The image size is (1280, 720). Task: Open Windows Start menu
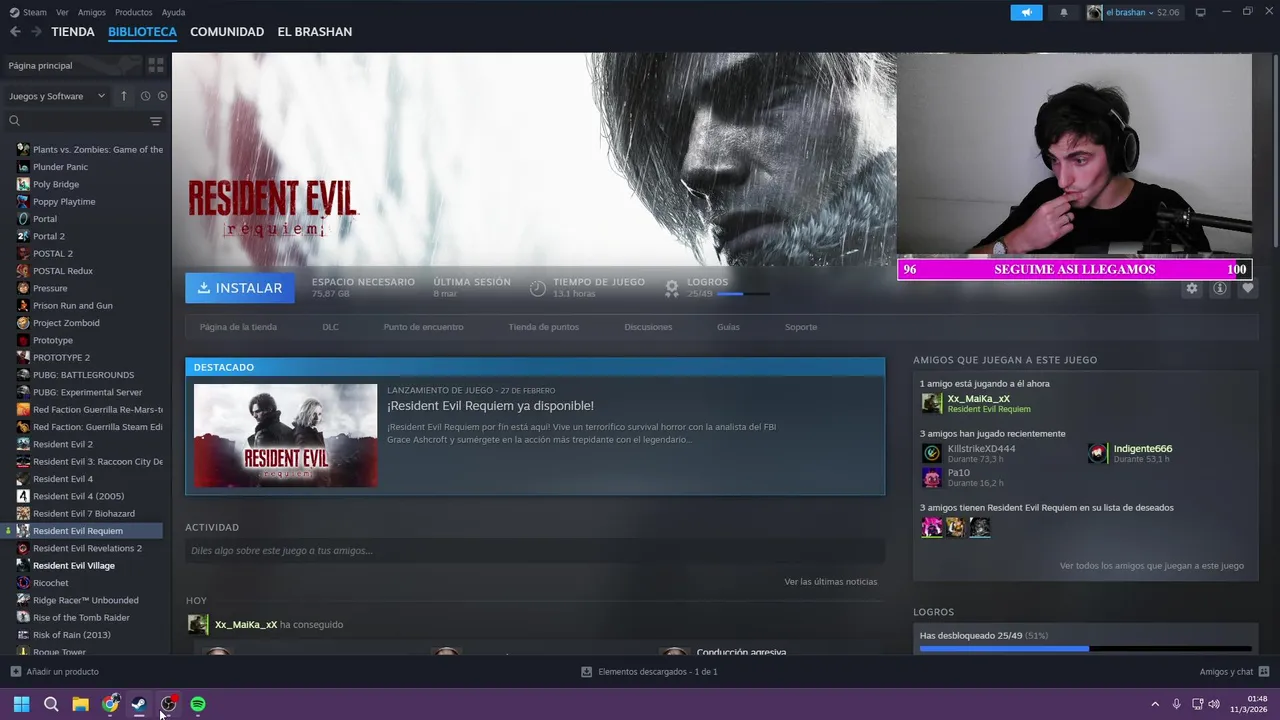pyautogui.click(x=21, y=704)
